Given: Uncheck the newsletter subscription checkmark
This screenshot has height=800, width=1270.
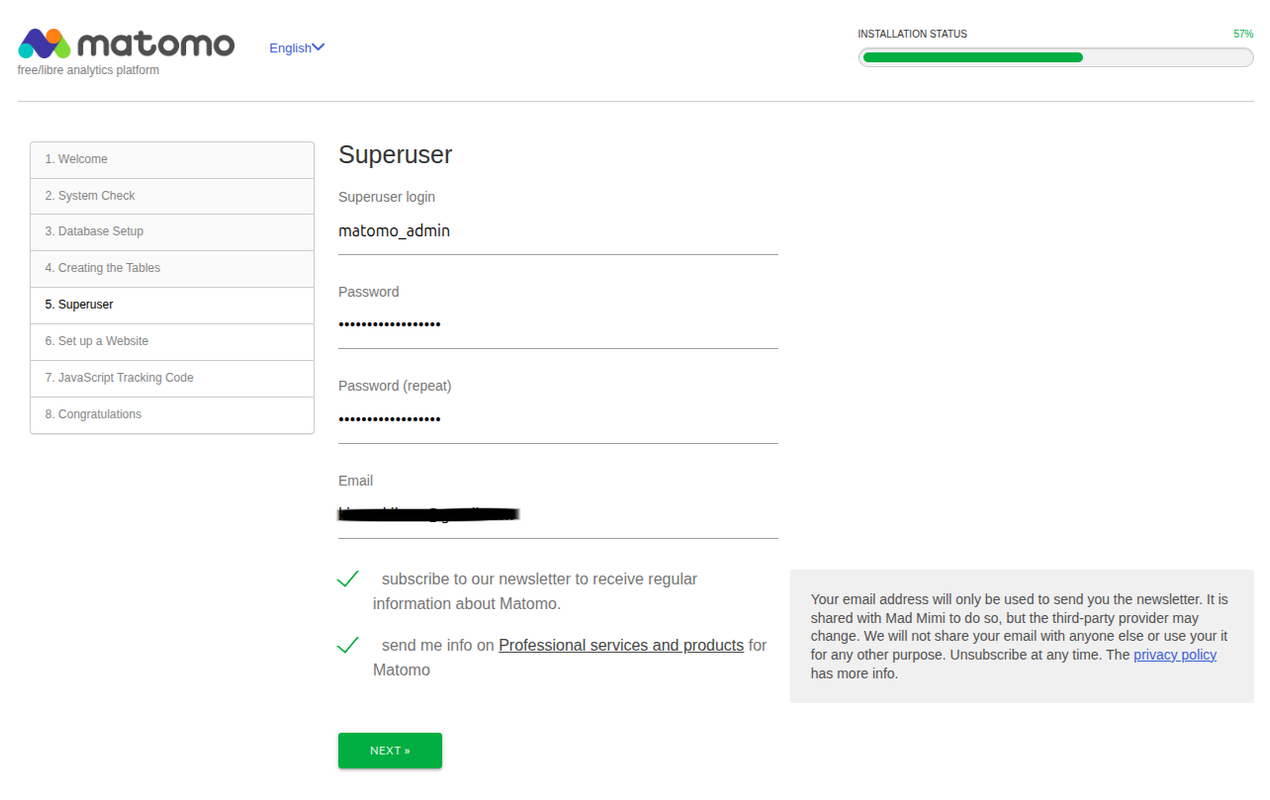Looking at the screenshot, I should pyautogui.click(x=348, y=579).
